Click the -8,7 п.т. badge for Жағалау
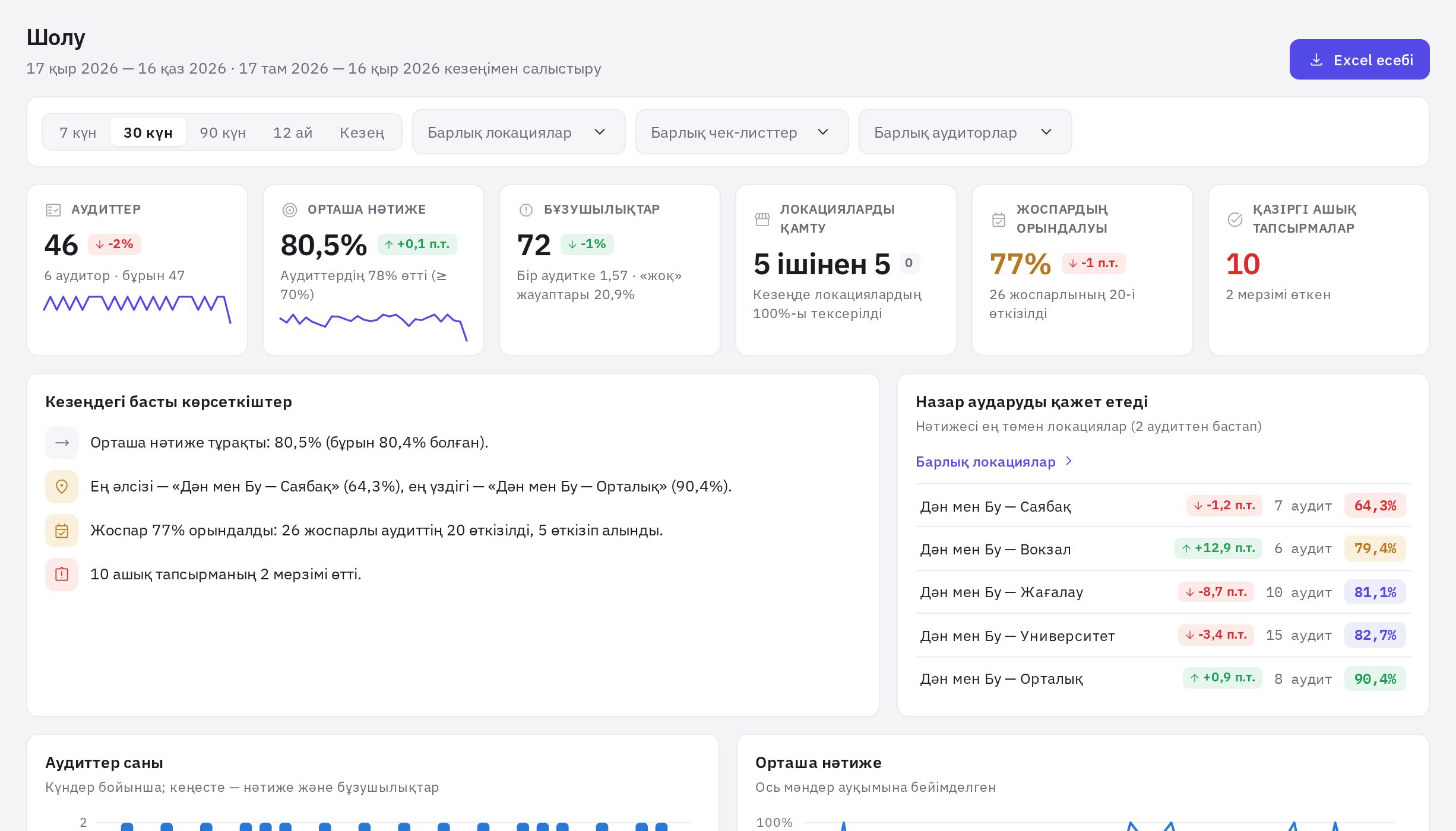The image size is (1456, 831). [x=1216, y=592]
